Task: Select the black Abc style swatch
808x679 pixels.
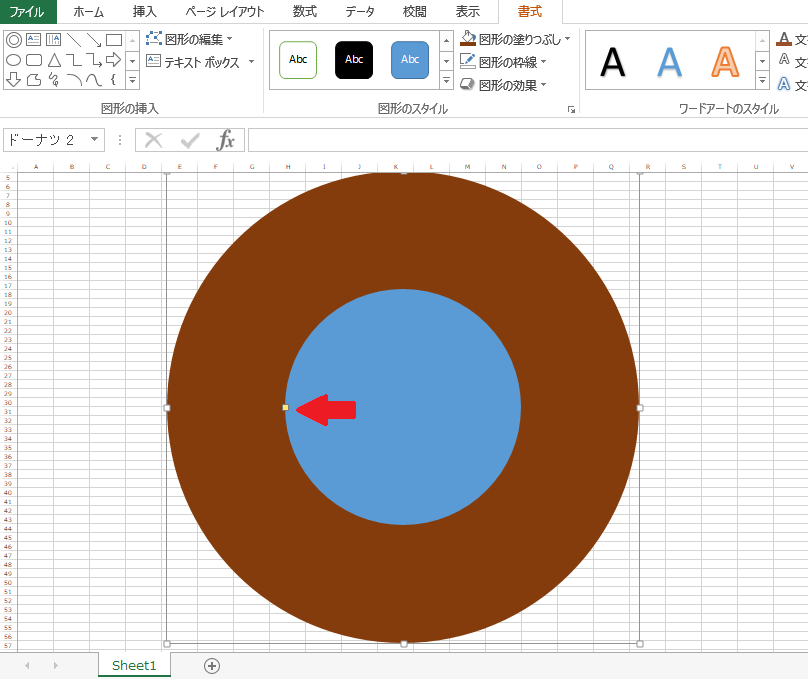Action: 353,60
